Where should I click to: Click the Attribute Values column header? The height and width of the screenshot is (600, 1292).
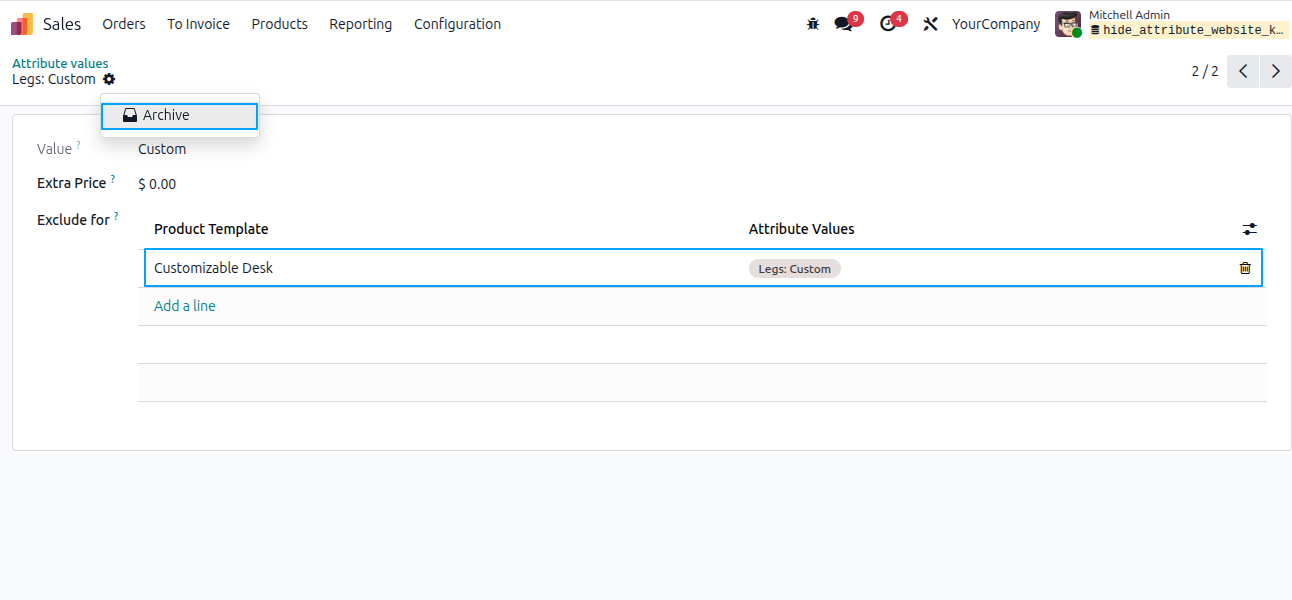tap(802, 229)
